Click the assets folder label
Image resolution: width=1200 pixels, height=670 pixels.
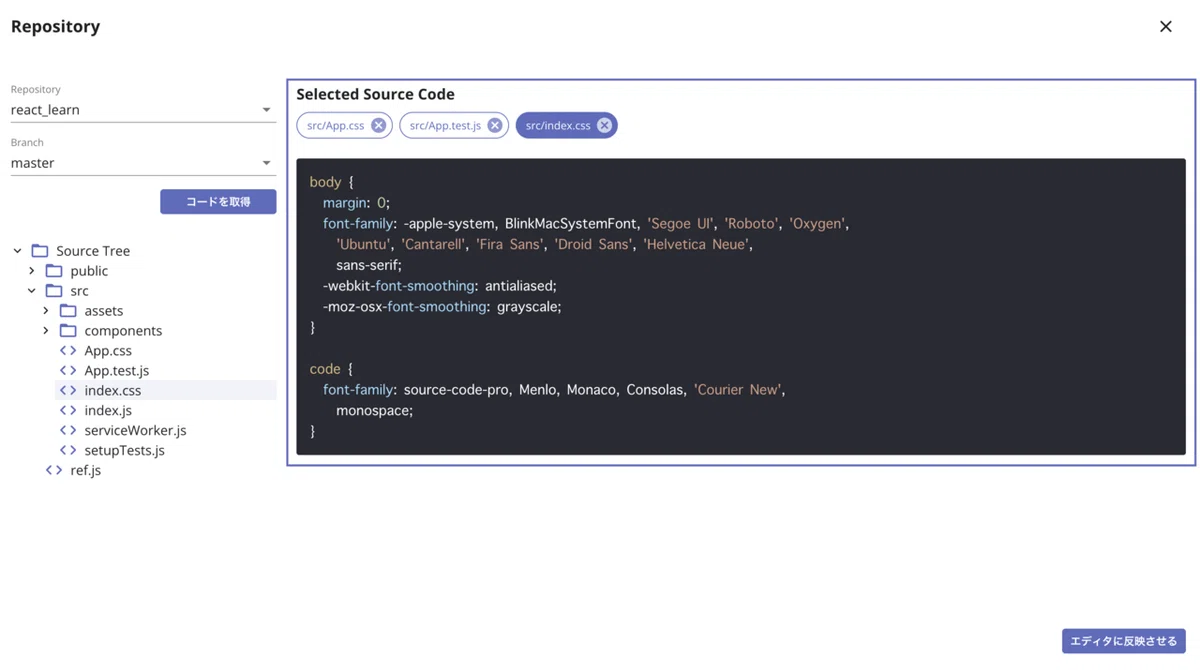[x=104, y=311]
